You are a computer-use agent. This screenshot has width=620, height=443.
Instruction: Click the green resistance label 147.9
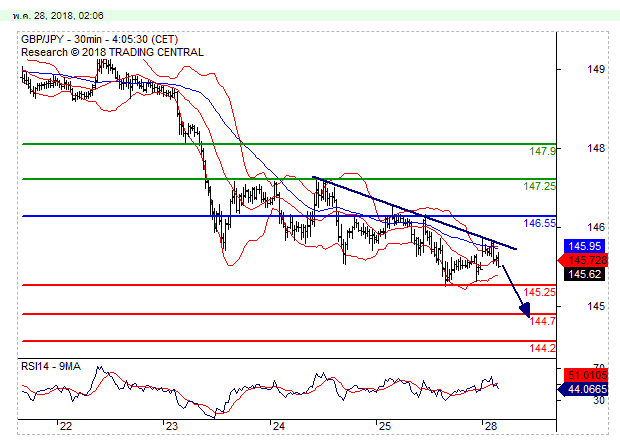[x=542, y=151]
